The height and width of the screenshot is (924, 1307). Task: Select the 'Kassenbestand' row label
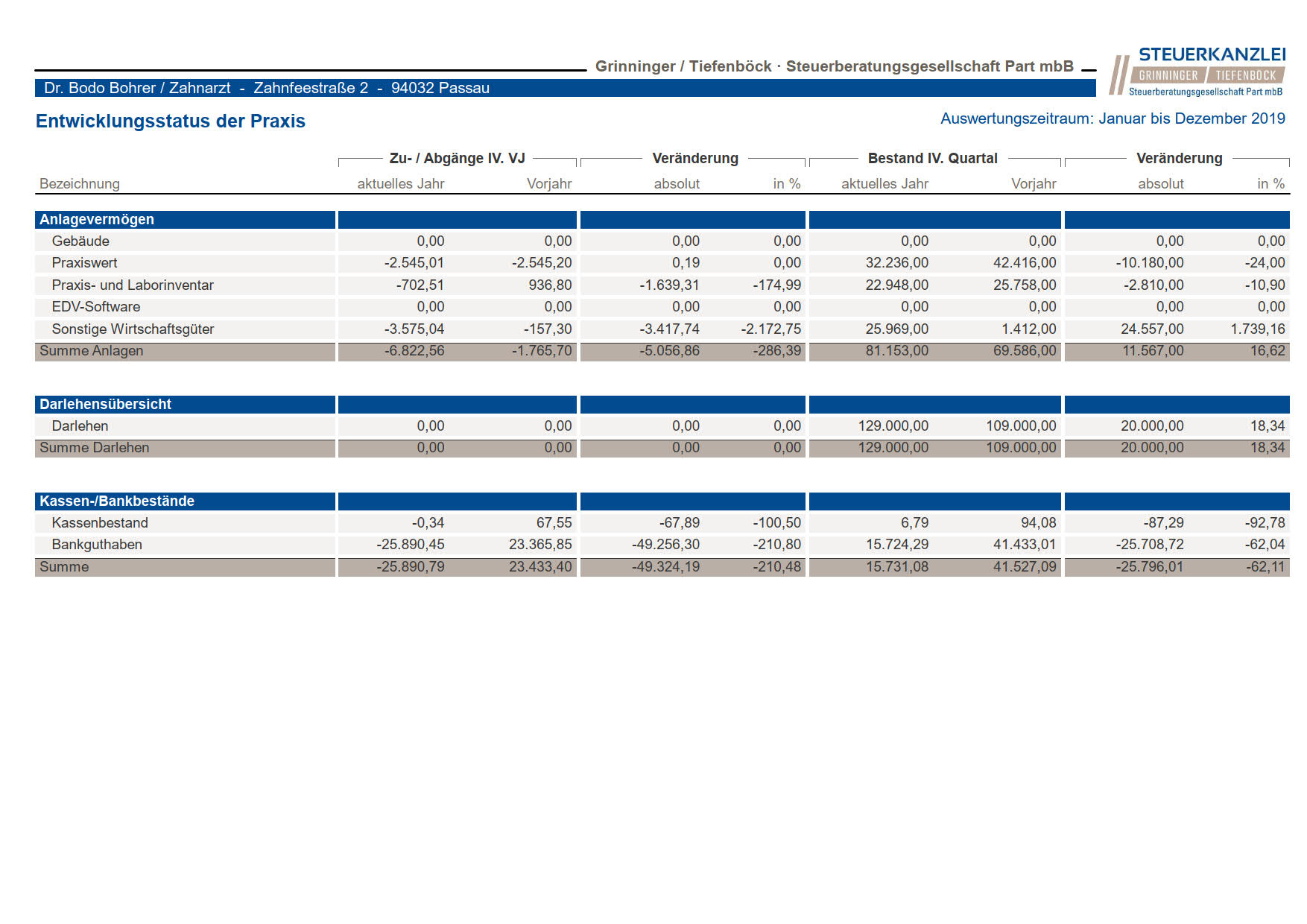pos(100,523)
